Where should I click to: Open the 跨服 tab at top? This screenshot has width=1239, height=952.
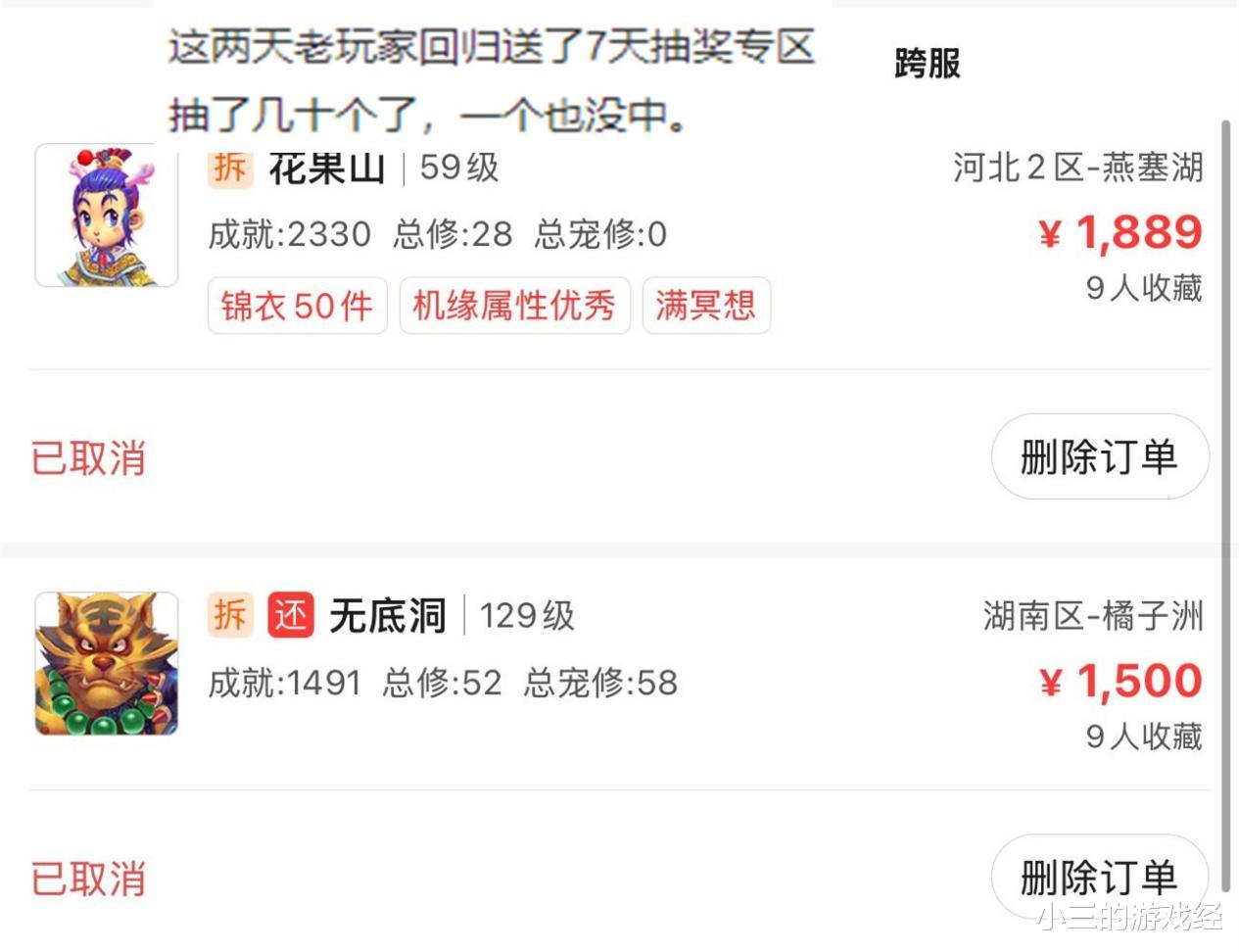[x=928, y=64]
